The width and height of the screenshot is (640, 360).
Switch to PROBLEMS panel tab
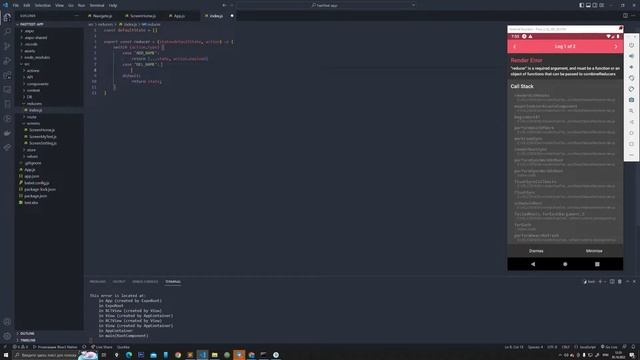(x=98, y=282)
